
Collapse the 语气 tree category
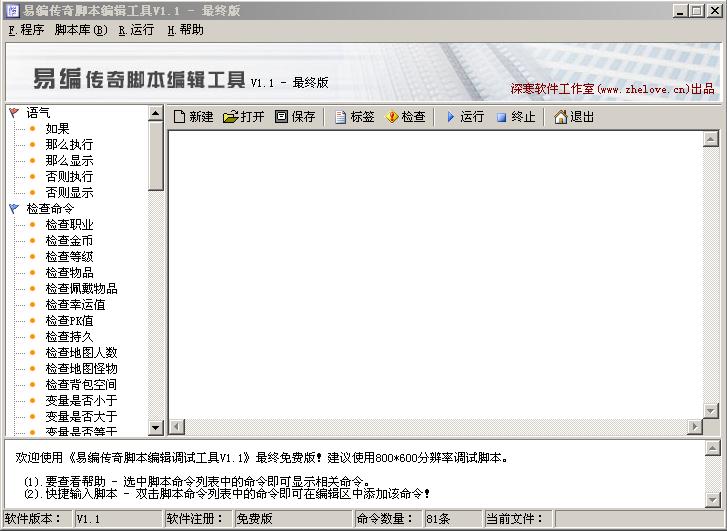13,113
